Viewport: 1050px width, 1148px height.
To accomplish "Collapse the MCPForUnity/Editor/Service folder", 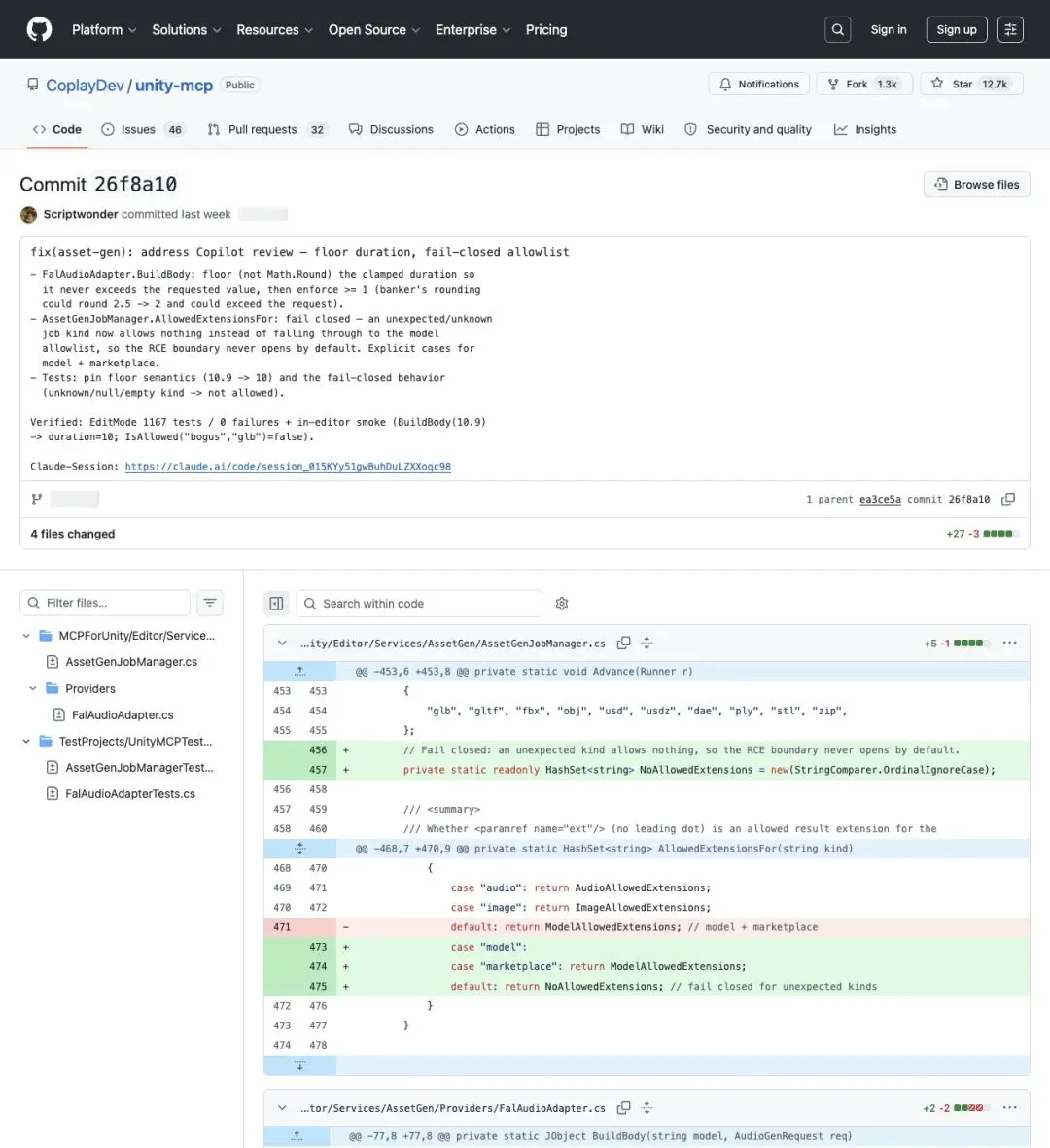I will (x=26, y=636).
